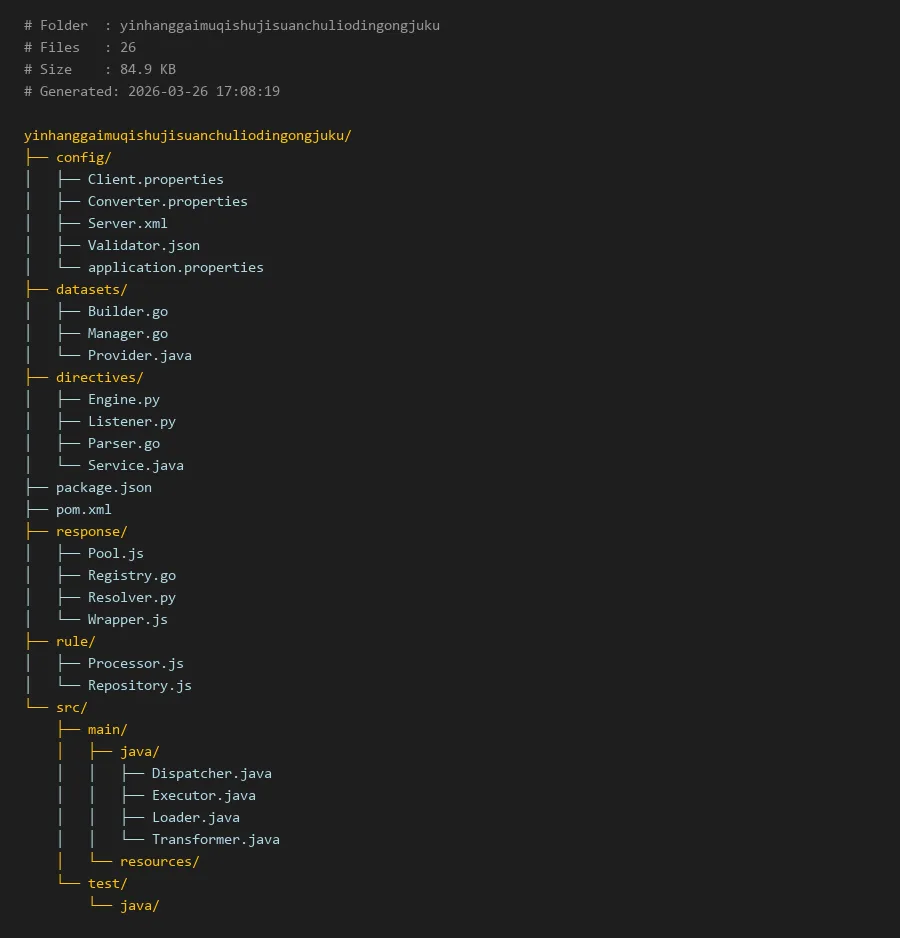Select Registry.go in response
900x938 pixels.
[x=131, y=575]
